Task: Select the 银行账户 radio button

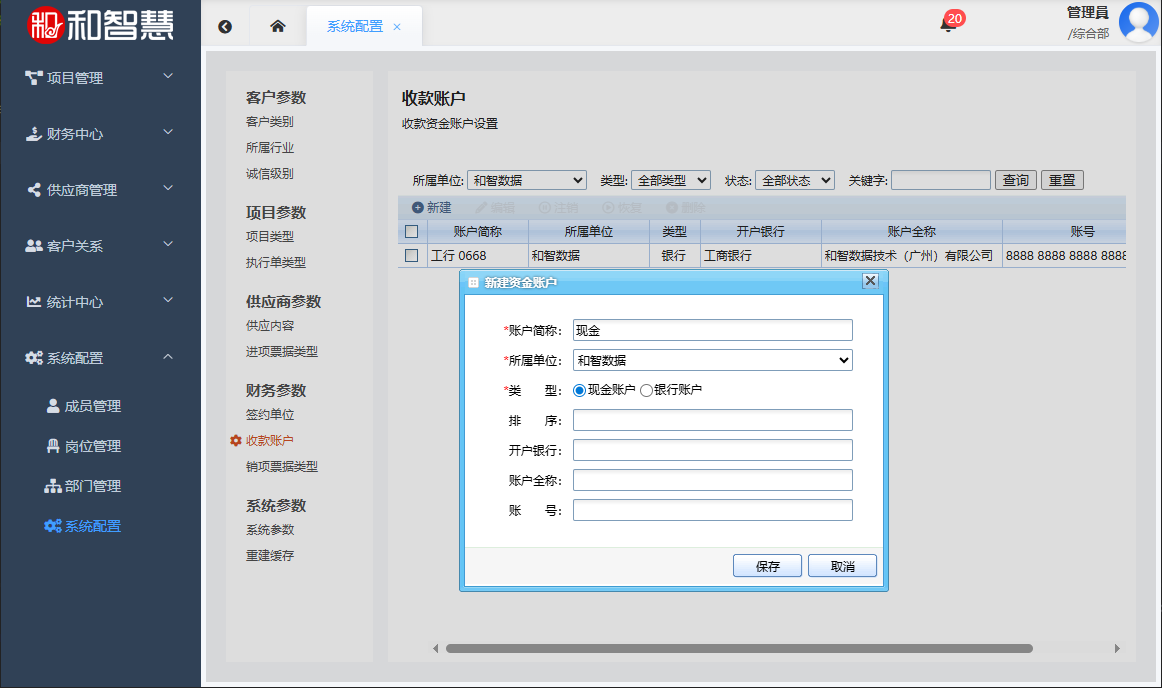Action: point(646,391)
